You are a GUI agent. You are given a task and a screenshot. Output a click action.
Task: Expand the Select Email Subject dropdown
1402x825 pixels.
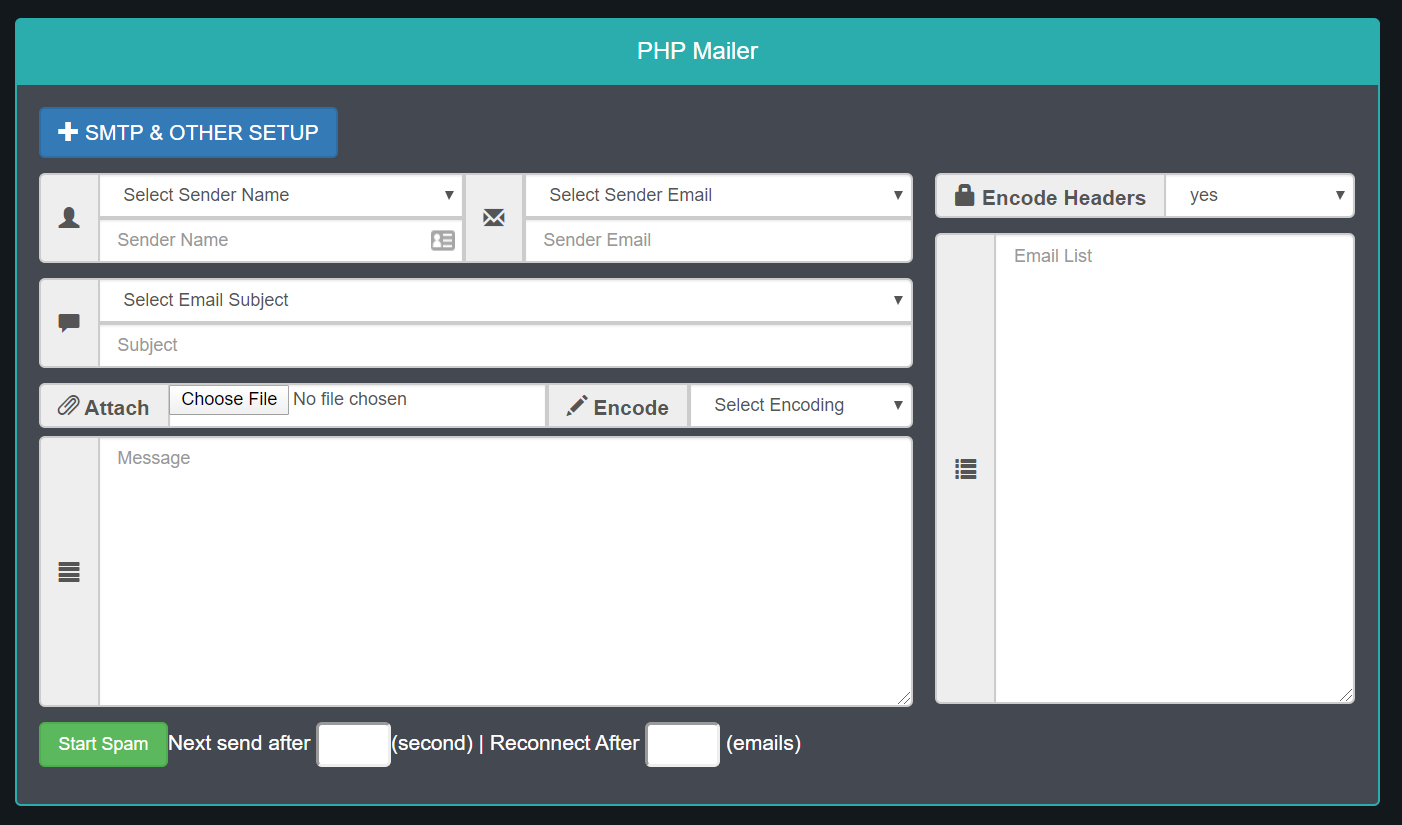[506, 300]
